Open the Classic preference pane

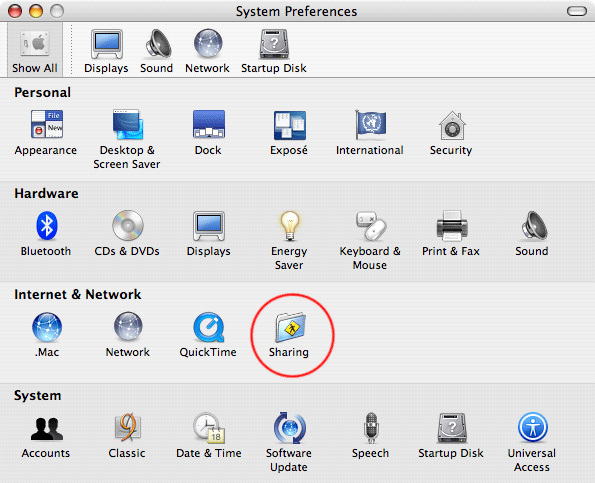click(127, 436)
